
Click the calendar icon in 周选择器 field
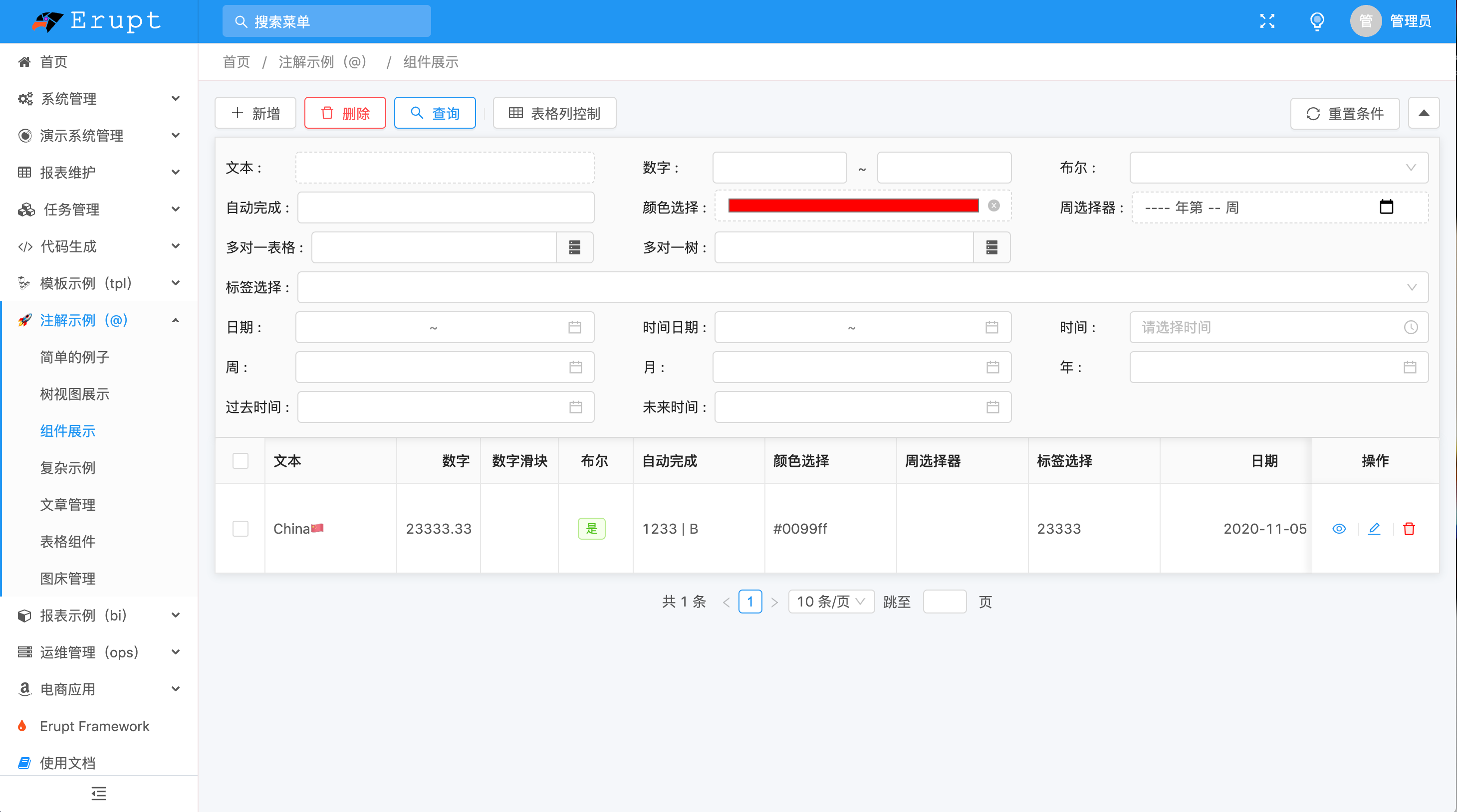click(x=1387, y=207)
